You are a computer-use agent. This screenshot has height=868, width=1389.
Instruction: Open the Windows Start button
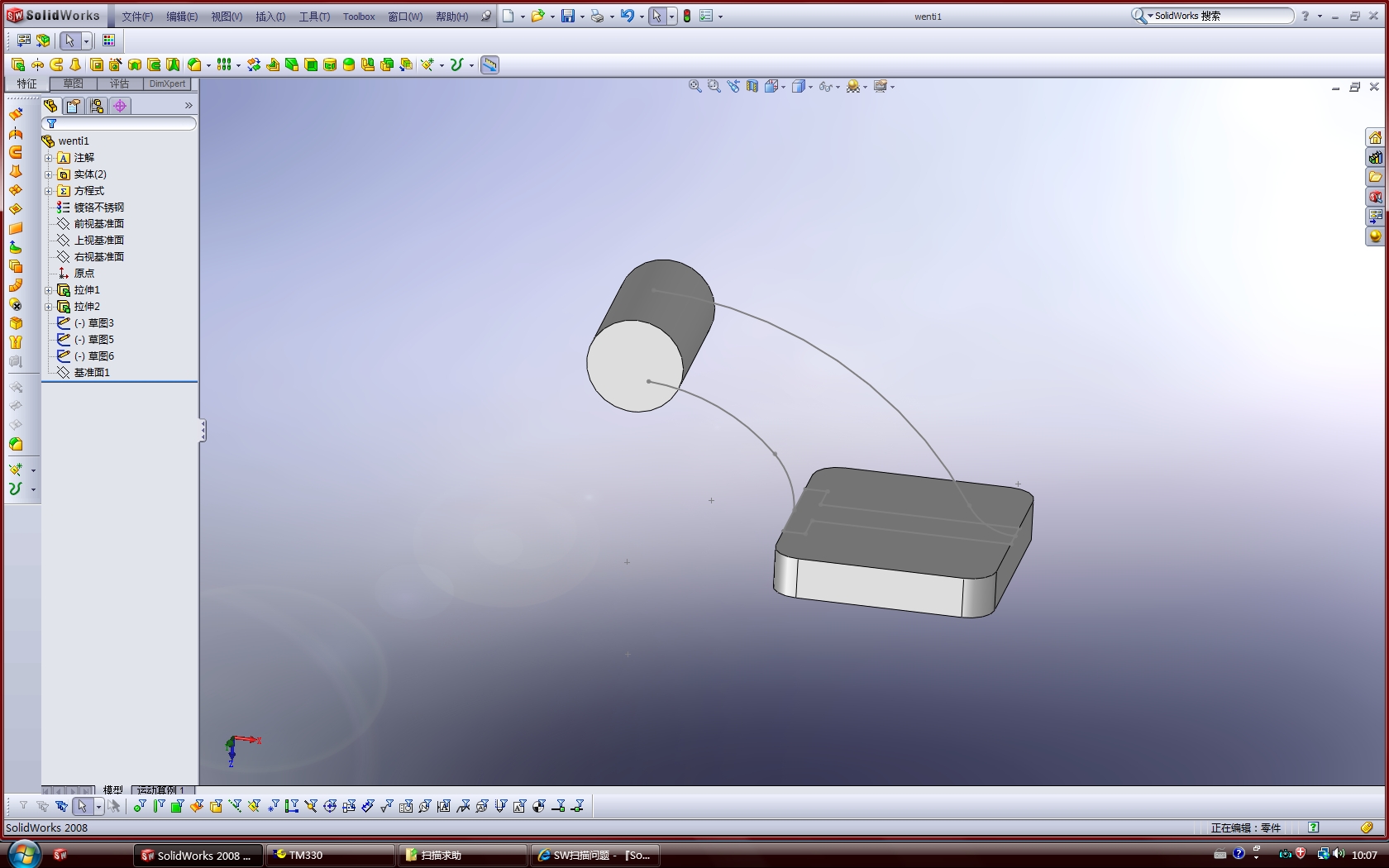point(23,854)
